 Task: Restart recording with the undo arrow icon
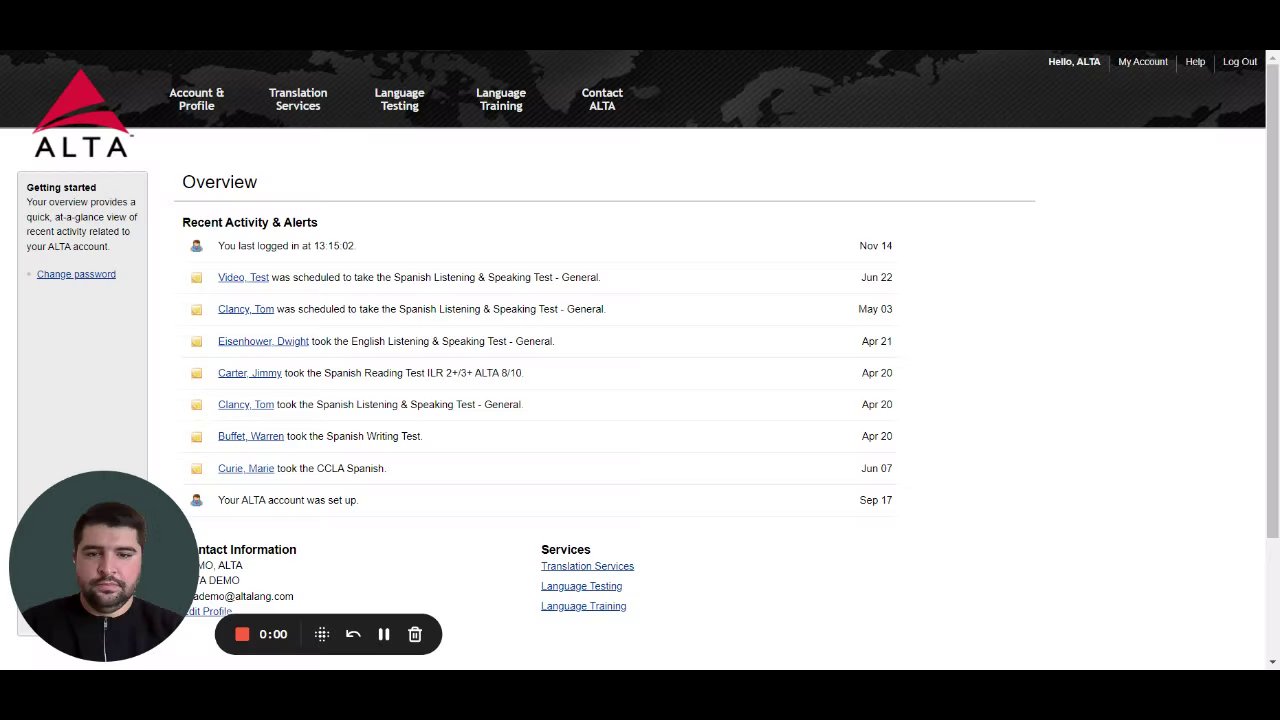pyautogui.click(x=353, y=634)
